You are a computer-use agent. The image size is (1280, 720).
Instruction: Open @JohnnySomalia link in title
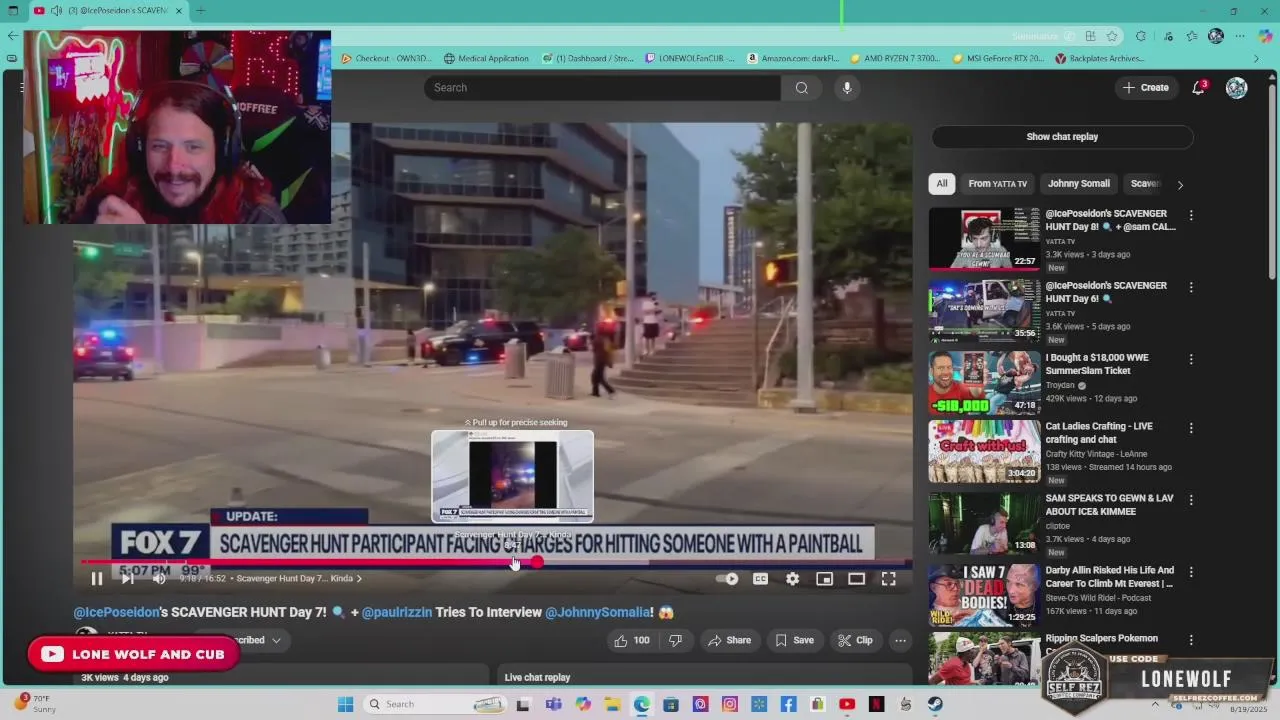[x=599, y=612]
